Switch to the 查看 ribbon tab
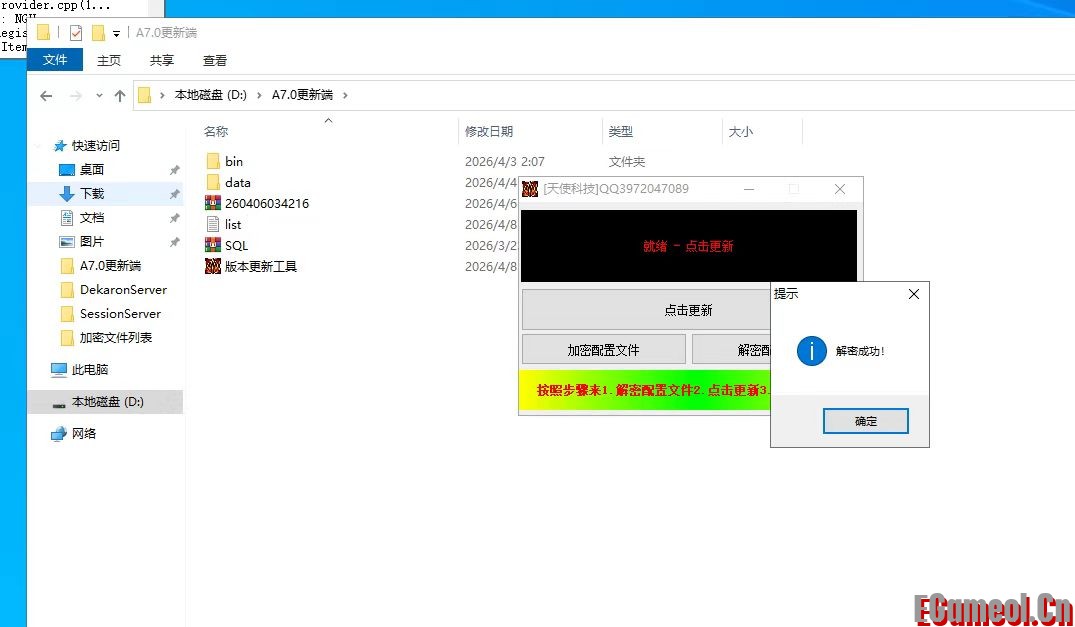Viewport: 1075px width, 627px height. tap(214, 60)
